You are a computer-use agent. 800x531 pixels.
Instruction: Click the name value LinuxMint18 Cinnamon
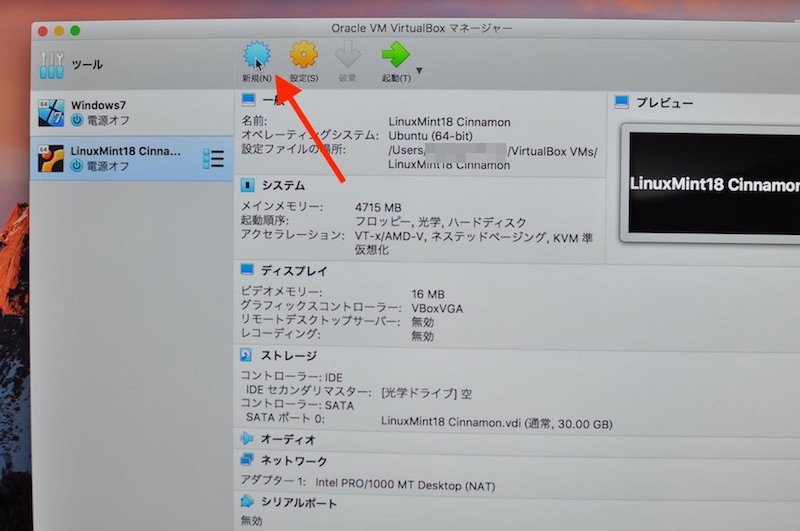tap(449, 122)
